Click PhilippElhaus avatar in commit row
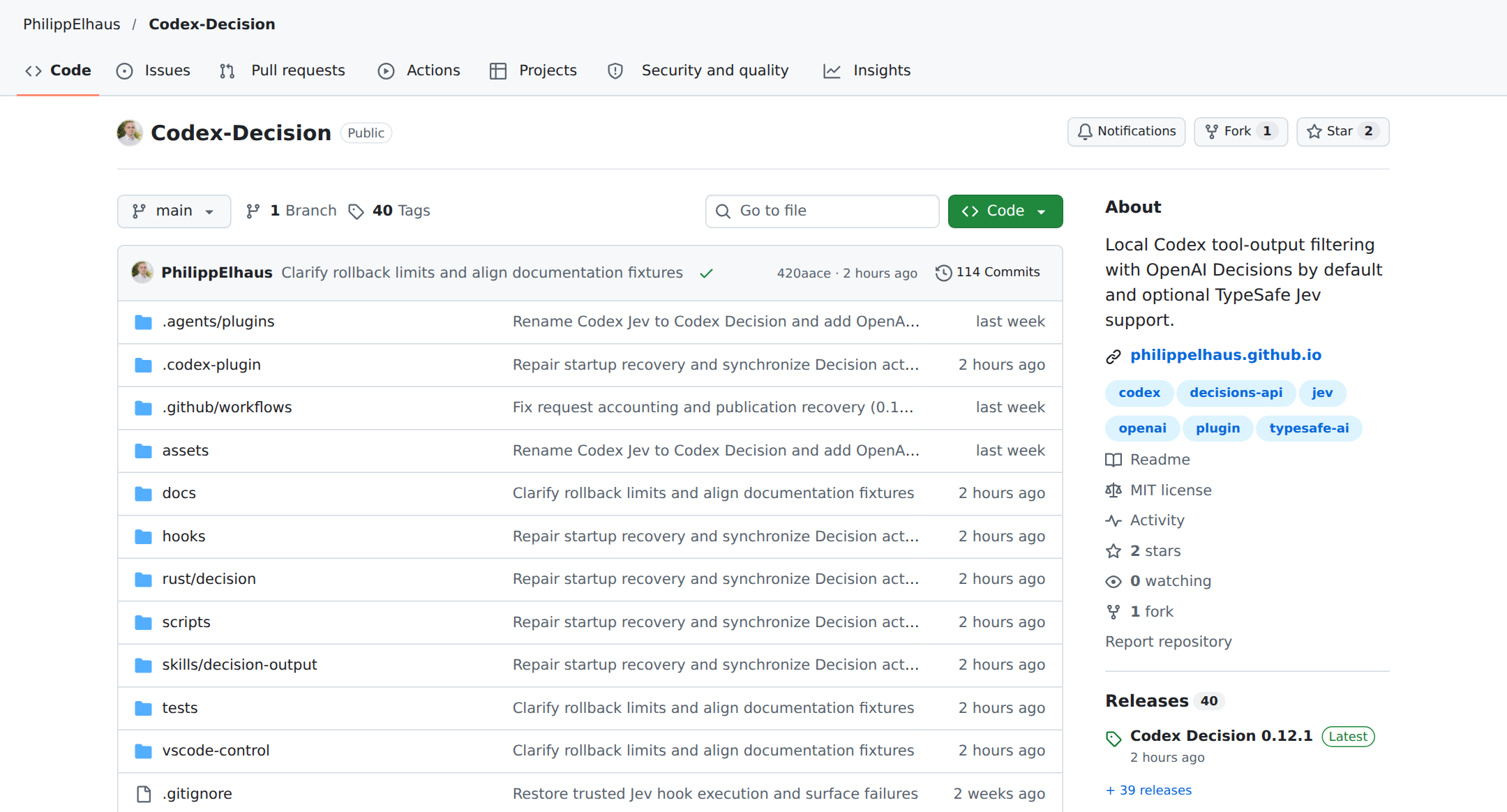This screenshot has width=1507, height=812. [x=142, y=273]
